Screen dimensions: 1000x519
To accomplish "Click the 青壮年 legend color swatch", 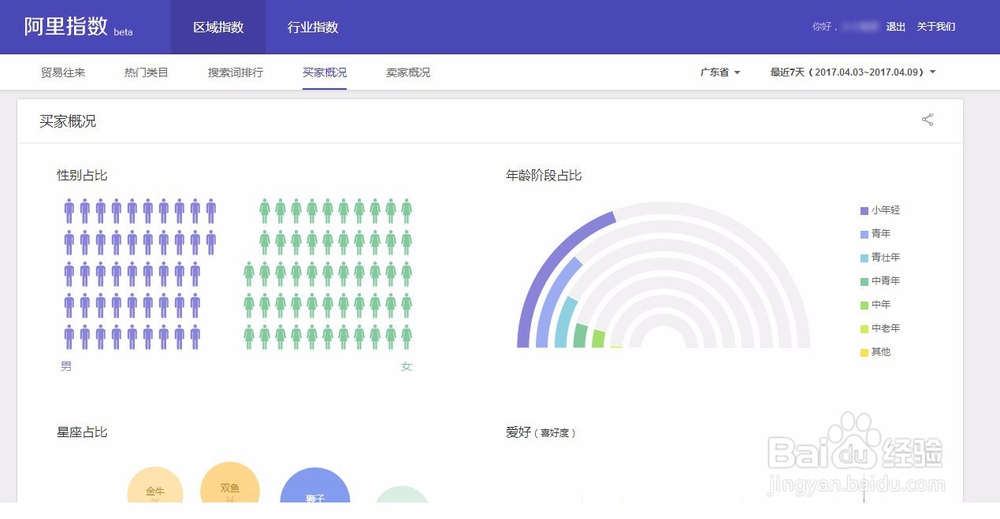I will (864, 258).
